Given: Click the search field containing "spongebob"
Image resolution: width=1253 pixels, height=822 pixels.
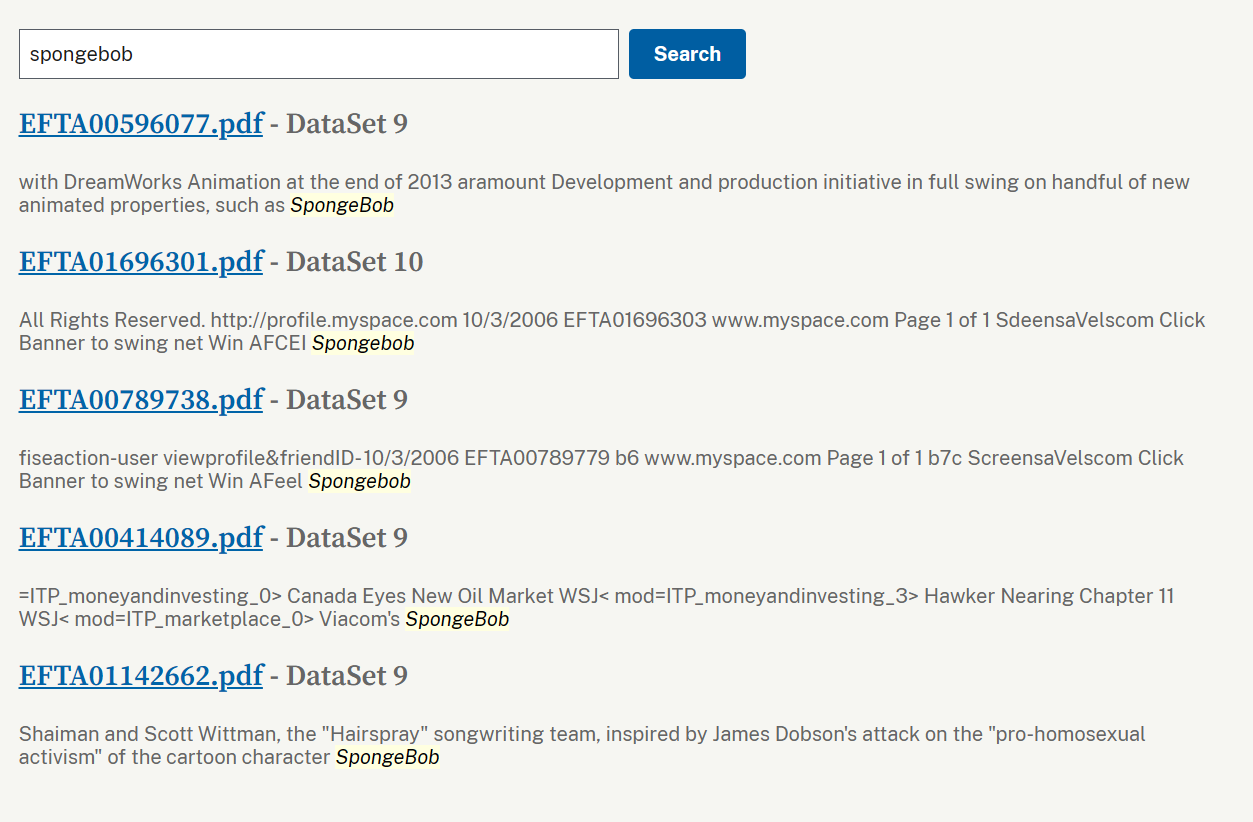Looking at the screenshot, I should [x=319, y=54].
